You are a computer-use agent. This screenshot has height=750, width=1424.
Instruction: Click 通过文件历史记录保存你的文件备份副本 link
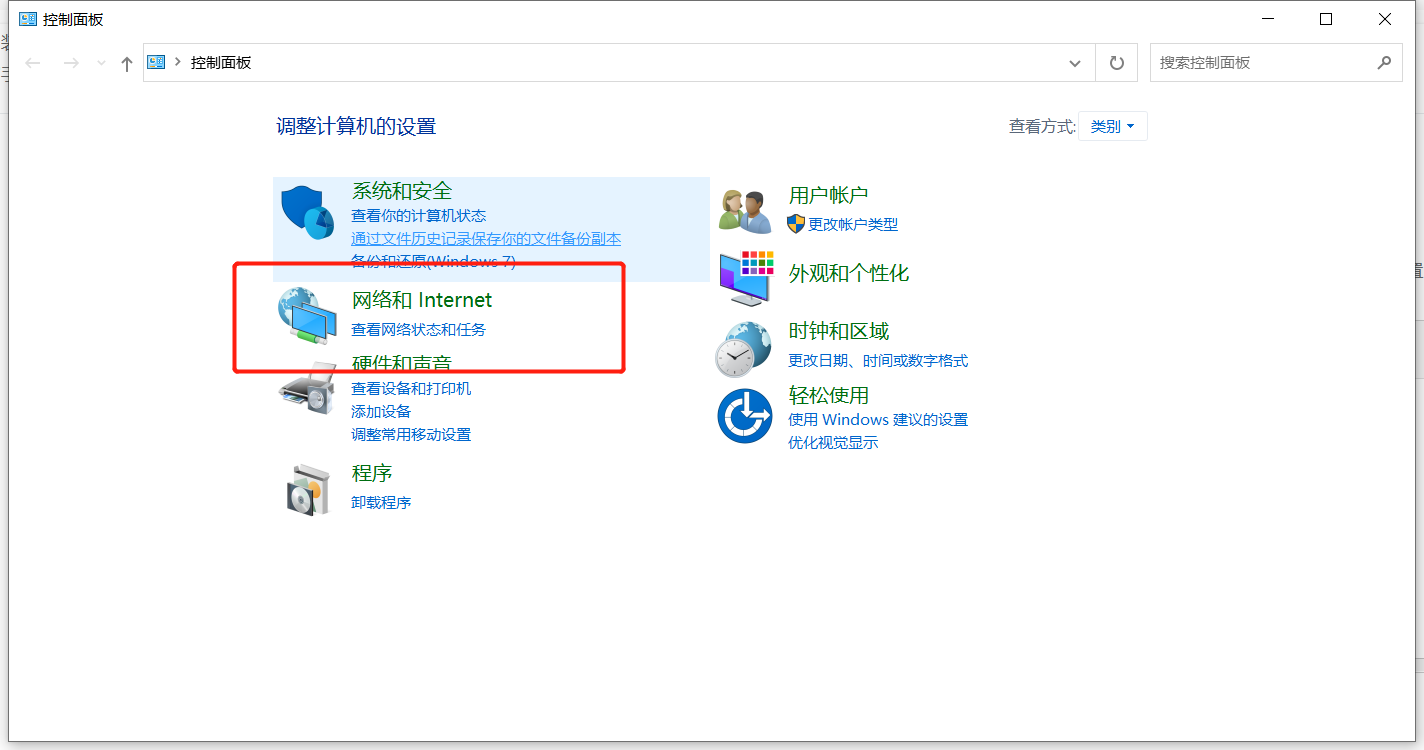[486, 239]
